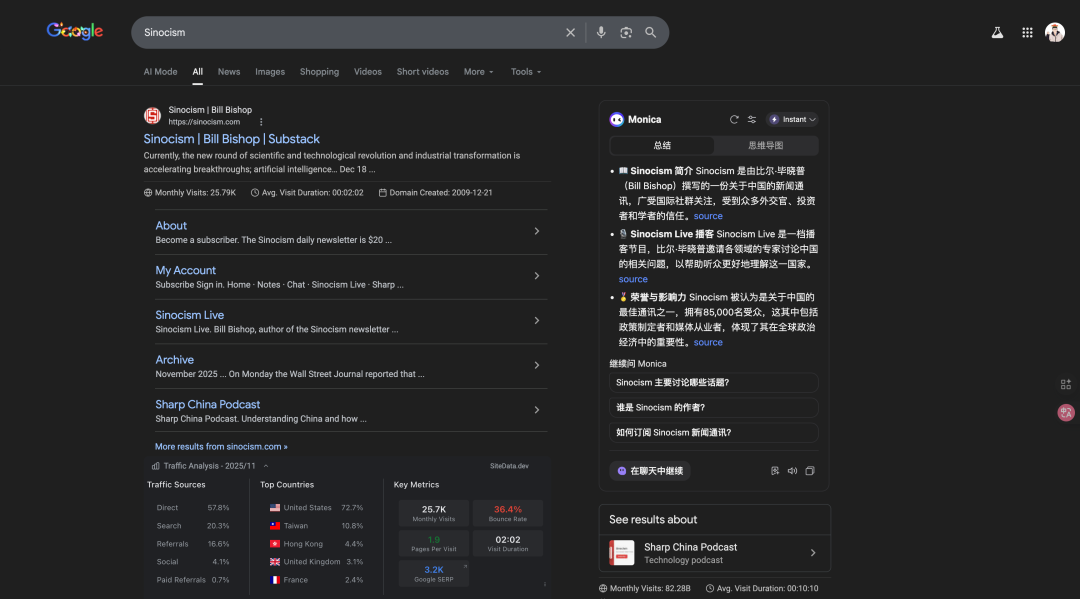Go to Google home via logo
Image resolution: width=1080 pixels, height=599 pixels.
click(x=75, y=31)
